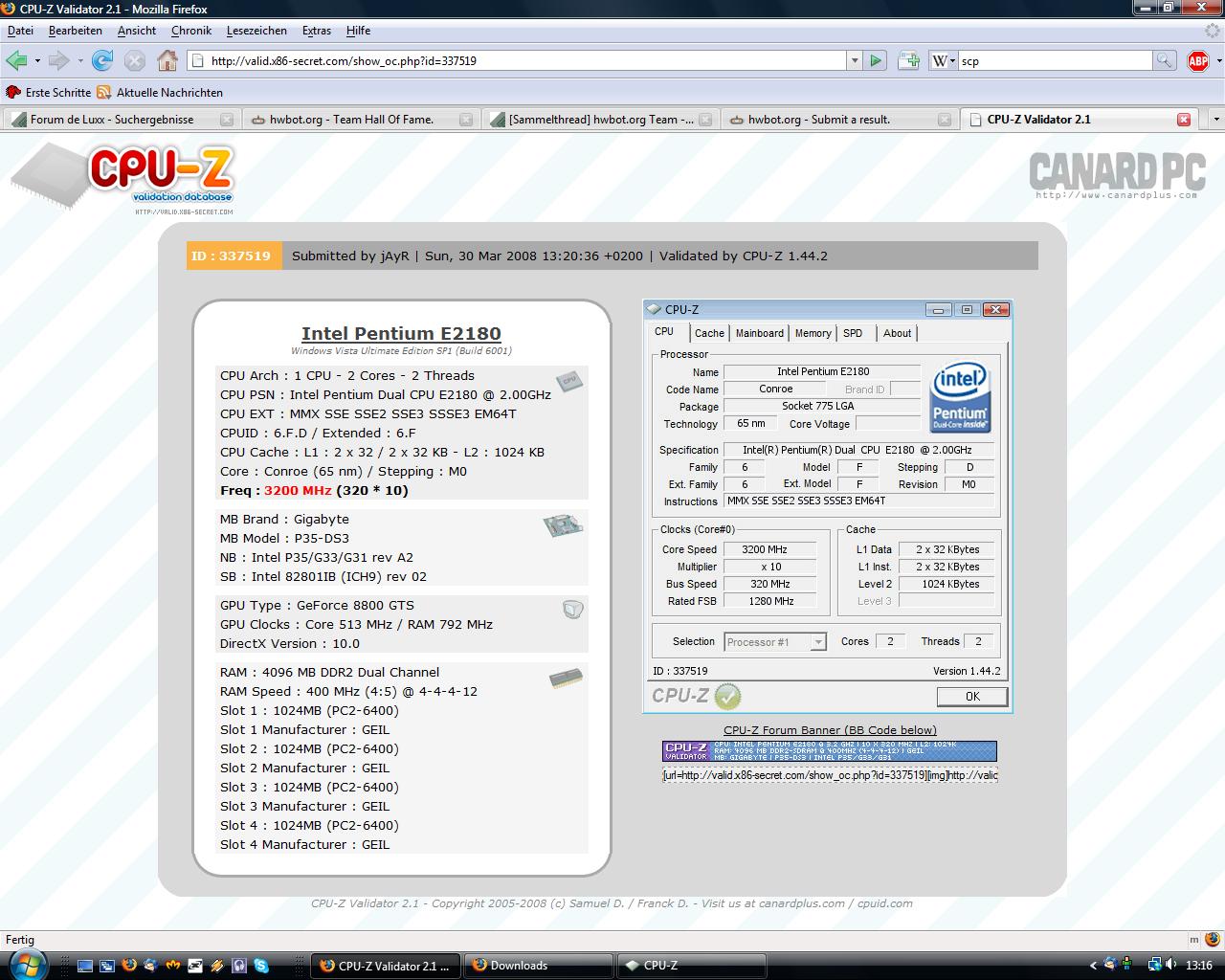1225x980 pixels.
Task: Click the CANARD PC logo
Action: [x=1116, y=174]
